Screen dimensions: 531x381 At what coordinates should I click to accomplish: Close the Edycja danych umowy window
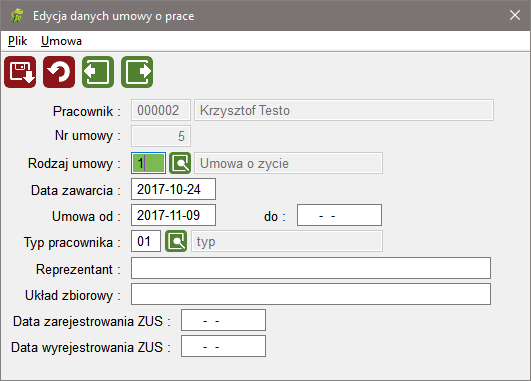tap(515, 15)
